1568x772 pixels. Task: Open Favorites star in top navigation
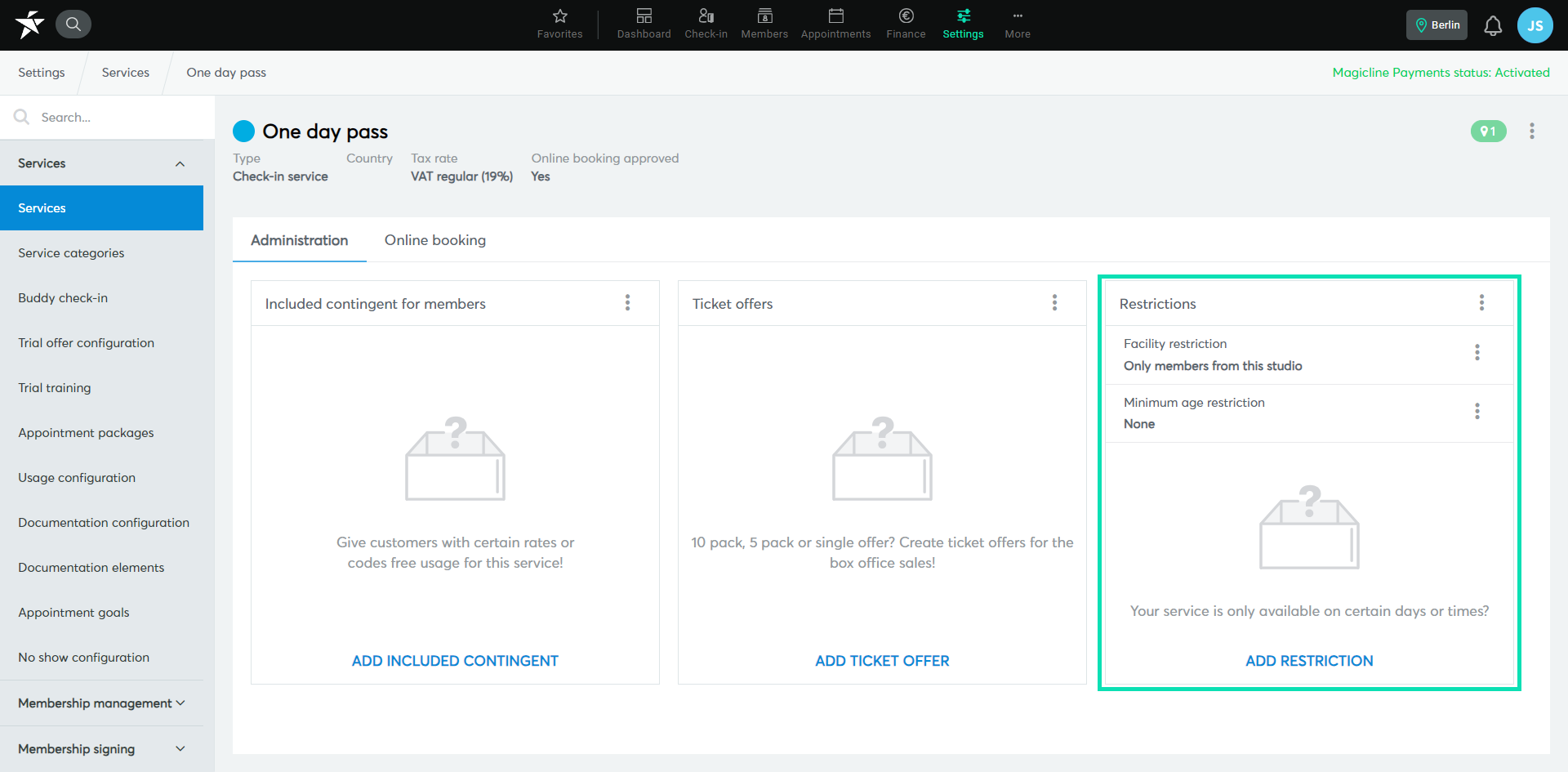[559, 25]
